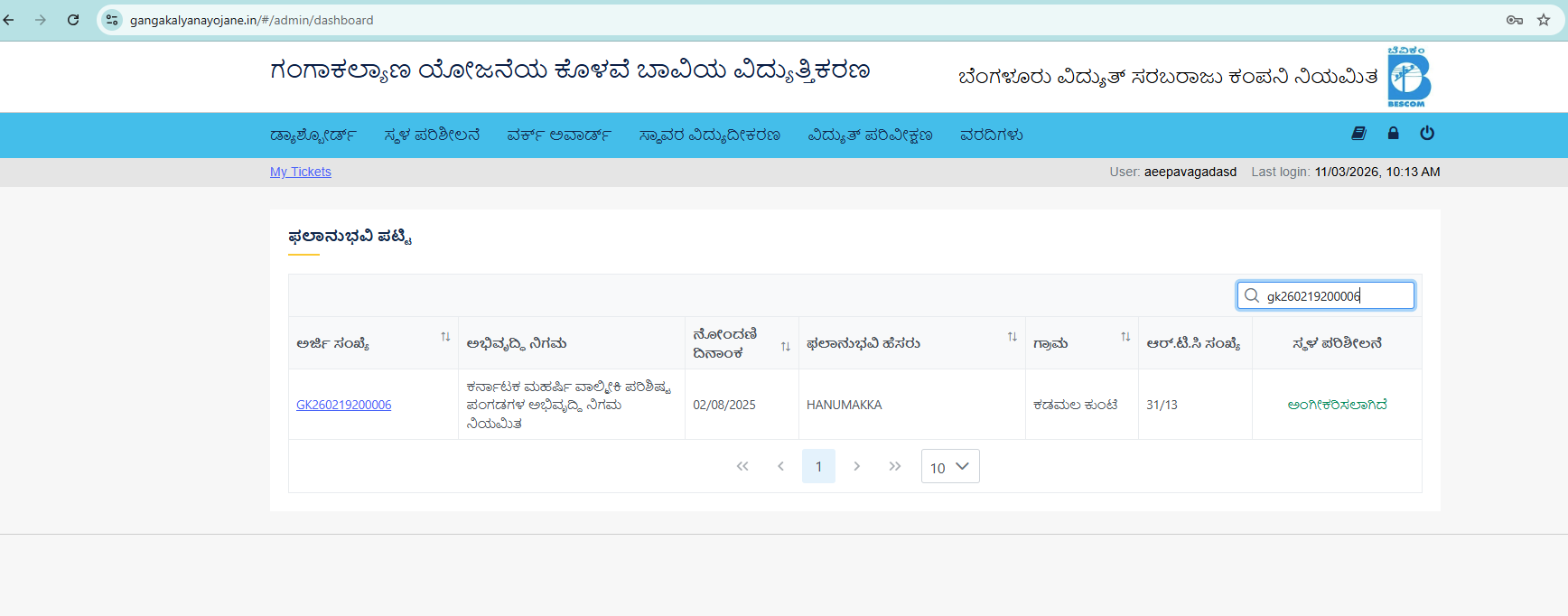Open the ಸ್ಥಾವರ ವಿದ್ಯುದೀಕರಣ menu

[709, 135]
